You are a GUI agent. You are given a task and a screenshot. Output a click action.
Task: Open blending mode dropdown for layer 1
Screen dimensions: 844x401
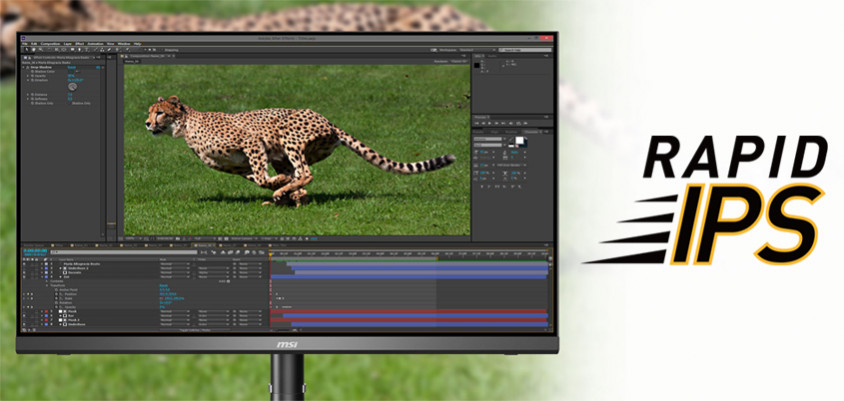[x=174, y=264]
